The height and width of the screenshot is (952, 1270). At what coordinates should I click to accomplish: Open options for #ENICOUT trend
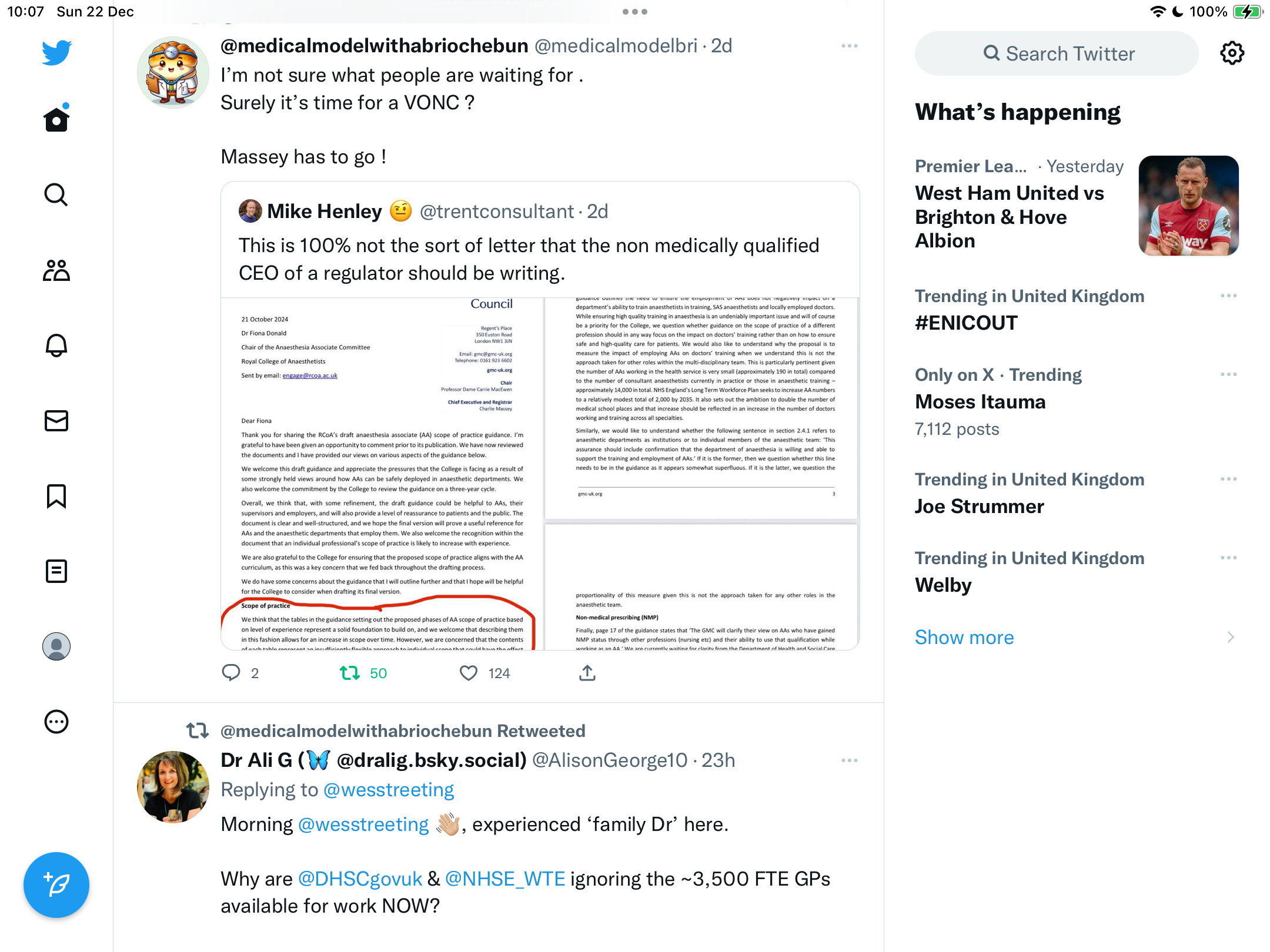tap(1228, 296)
